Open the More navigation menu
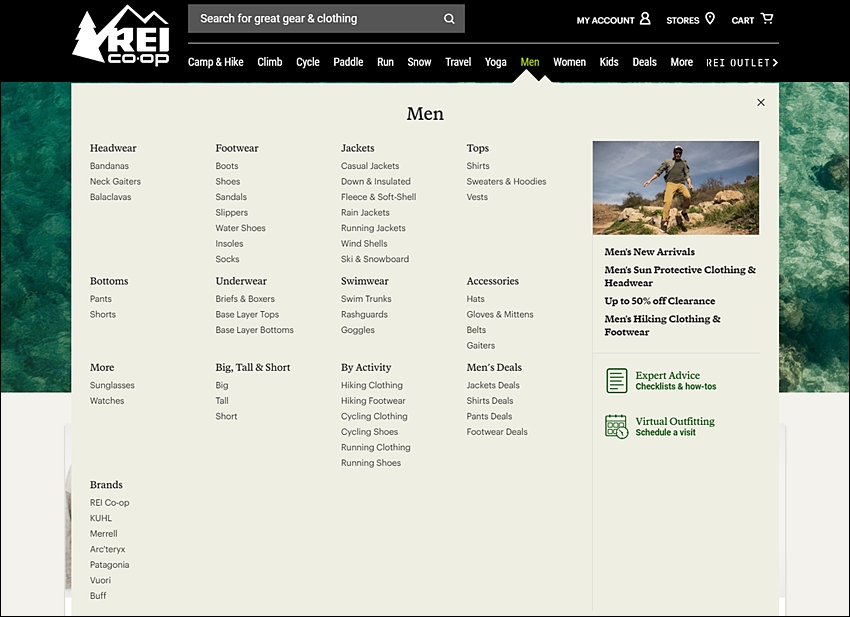The image size is (850, 617). pos(681,62)
